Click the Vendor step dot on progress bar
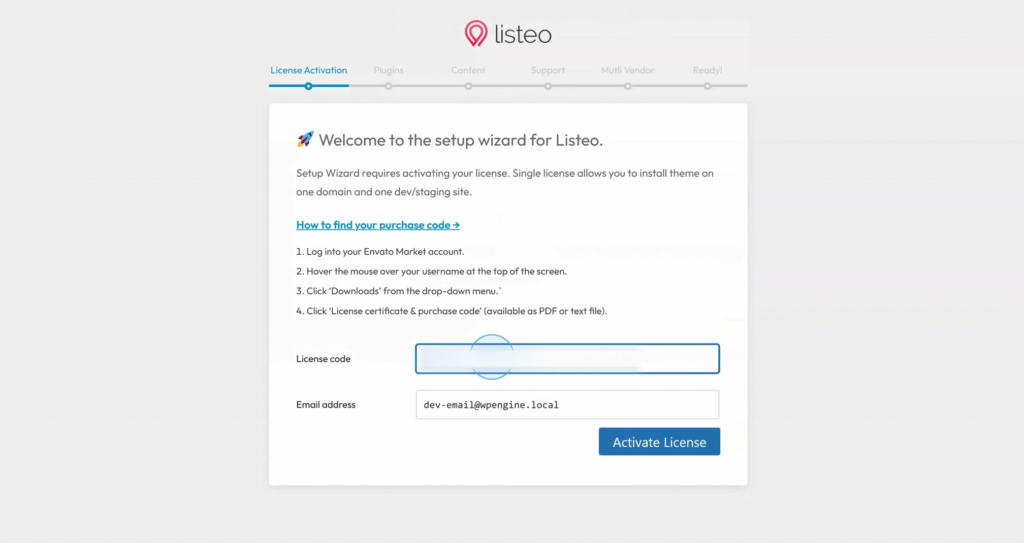The width and height of the screenshot is (1024, 543). click(628, 86)
